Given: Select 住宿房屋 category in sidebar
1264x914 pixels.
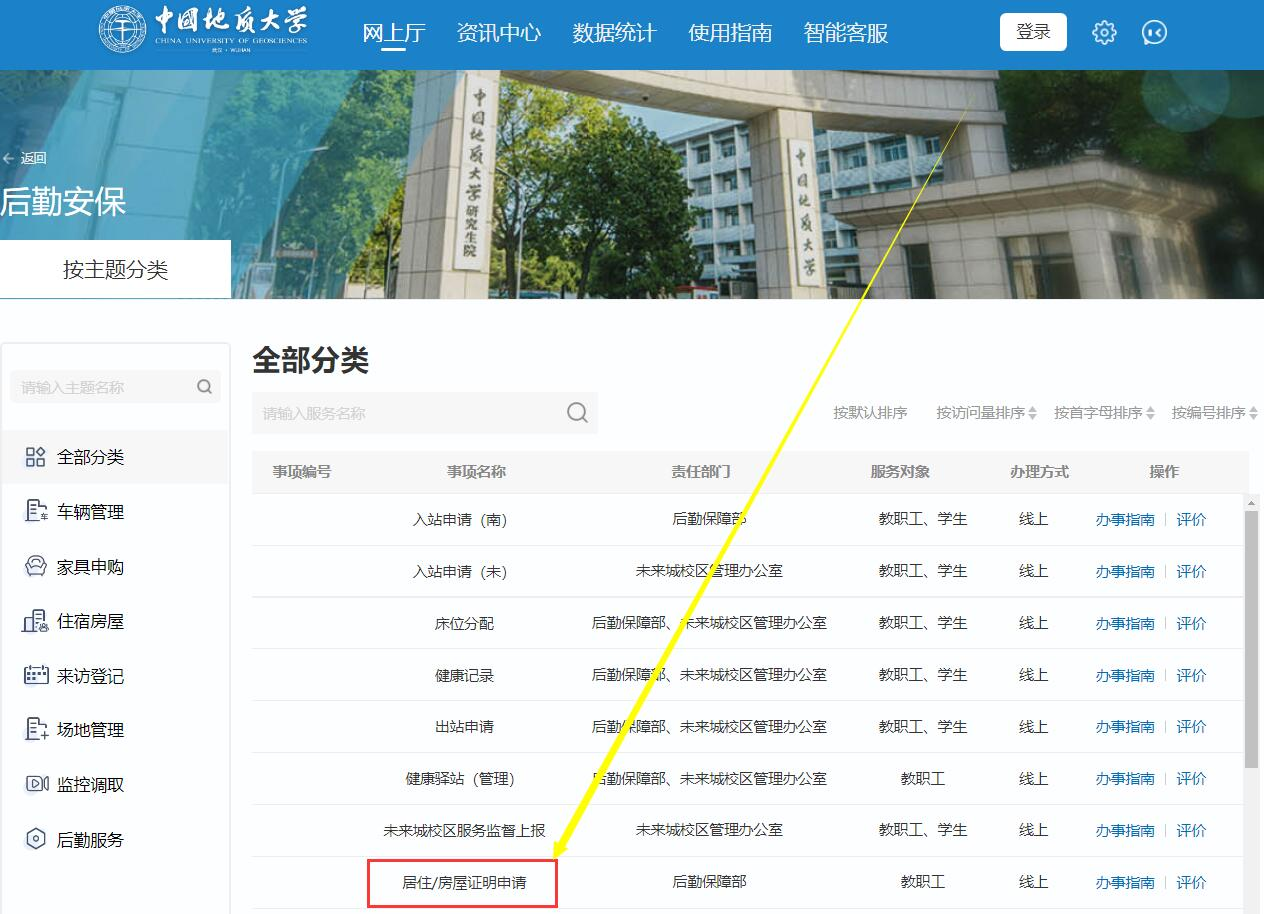Looking at the screenshot, I should click(x=90, y=621).
